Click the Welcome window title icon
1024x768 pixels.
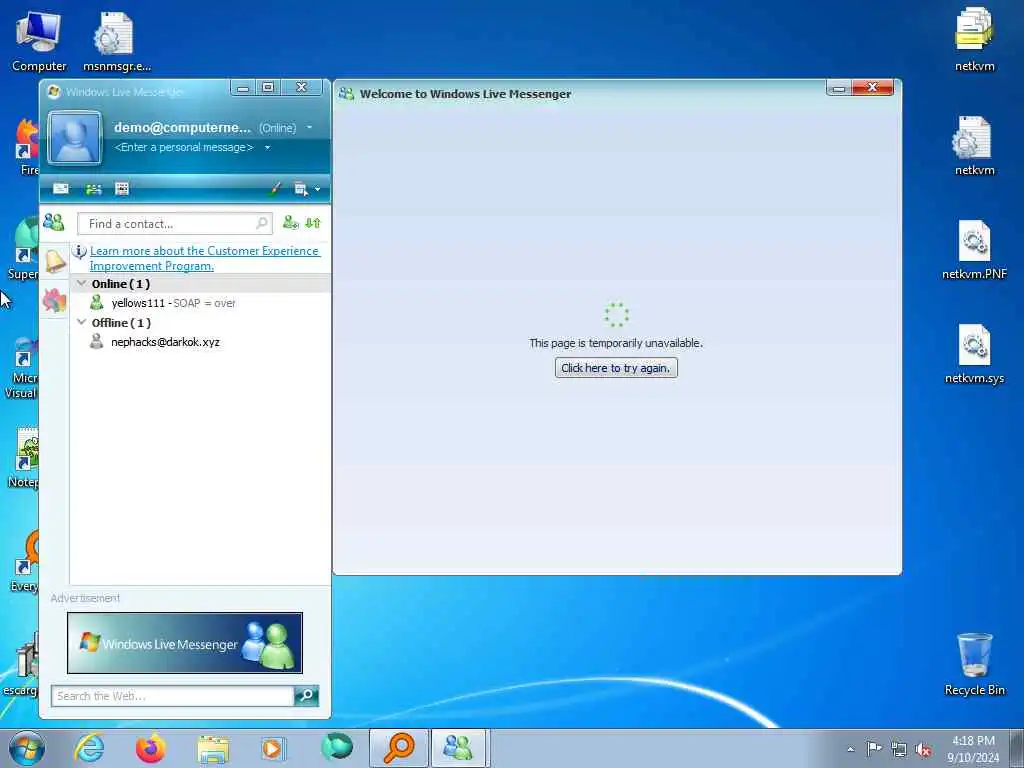346,94
